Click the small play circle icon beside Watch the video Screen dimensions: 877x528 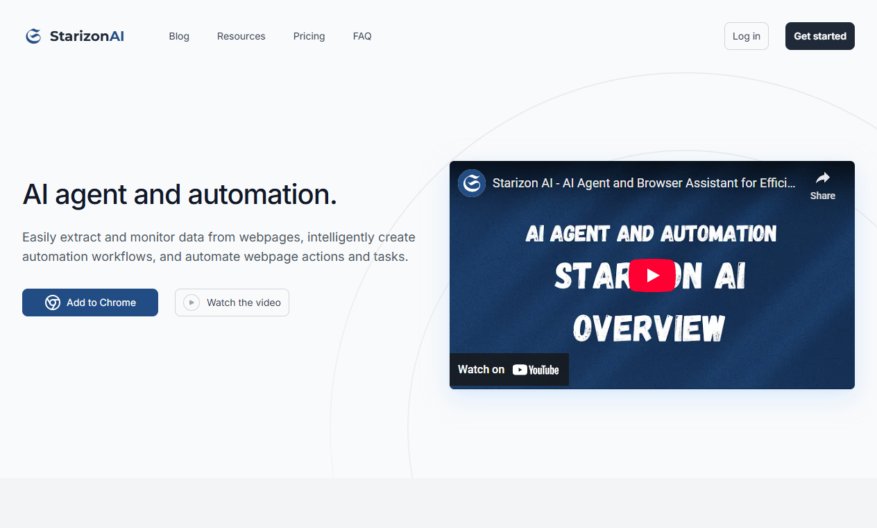pyautogui.click(x=191, y=303)
